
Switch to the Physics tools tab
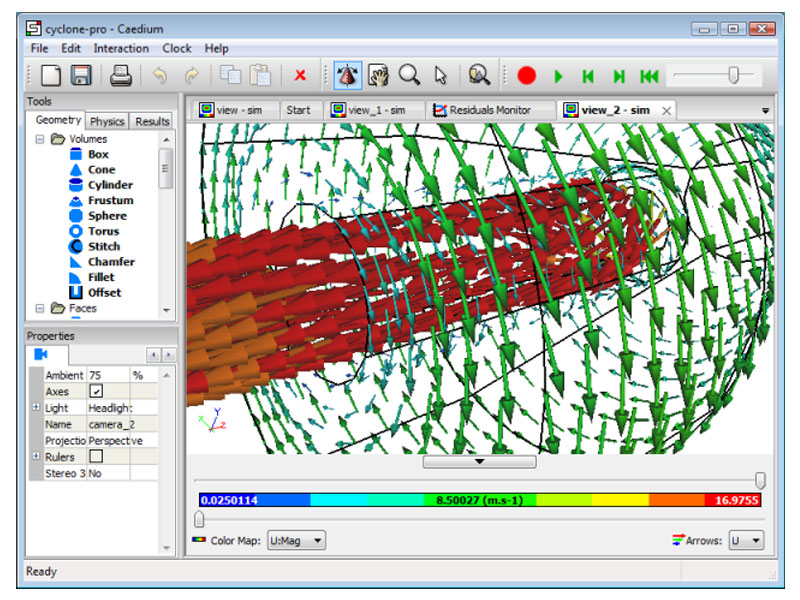[107, 121]
